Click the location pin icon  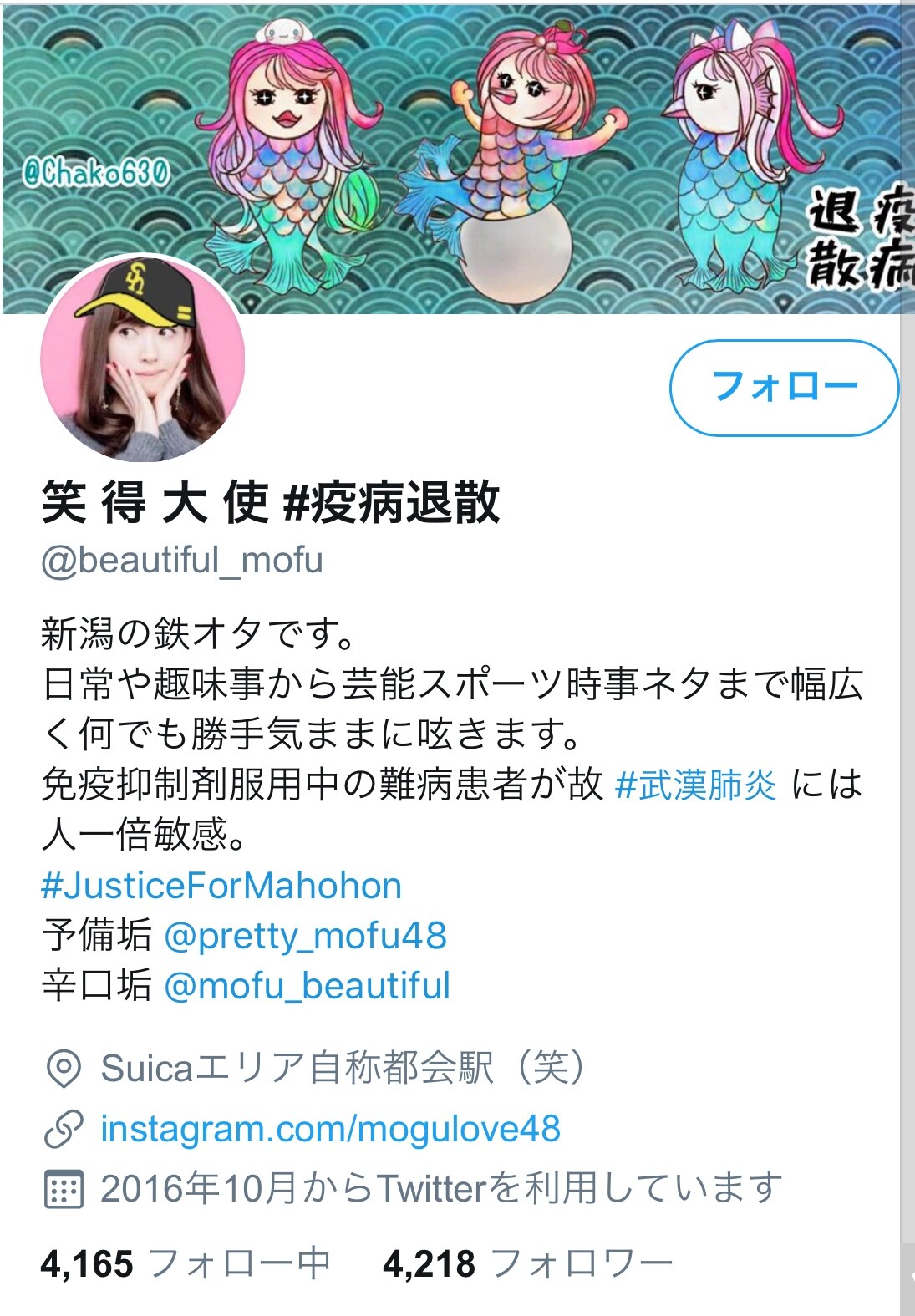(x=63, y=1069)
